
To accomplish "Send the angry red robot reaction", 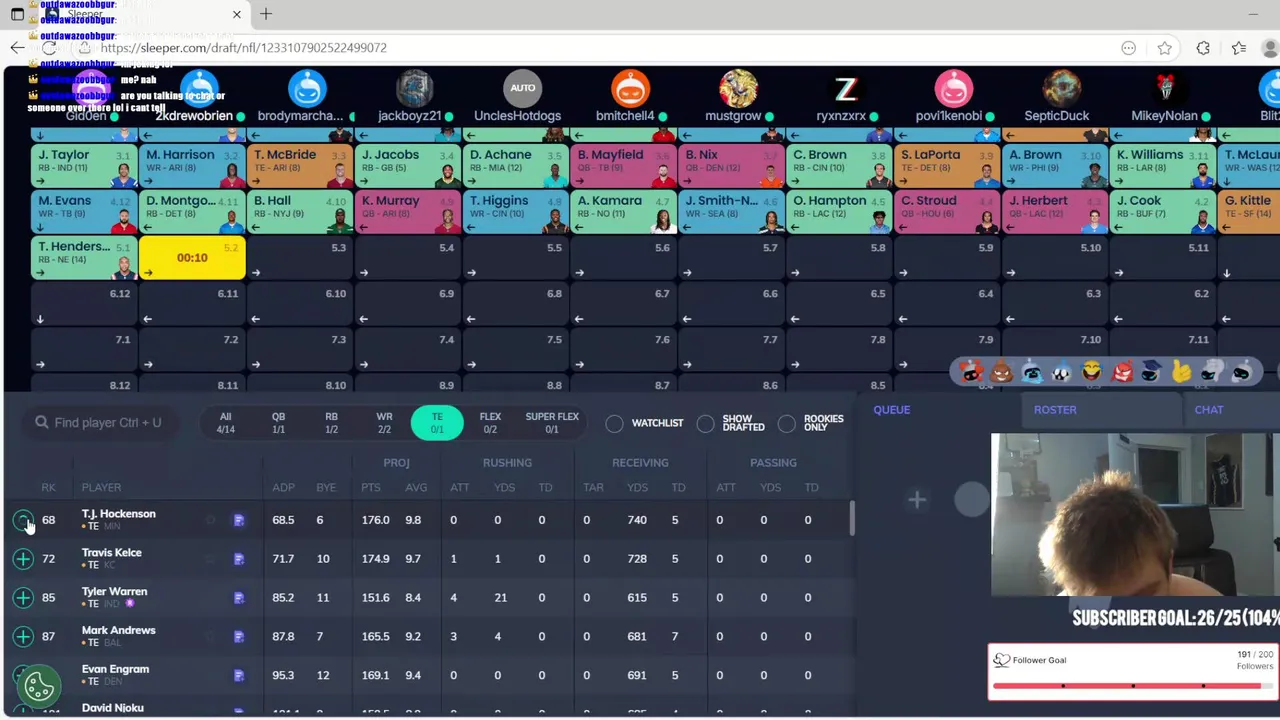I will click(1122, 372).
